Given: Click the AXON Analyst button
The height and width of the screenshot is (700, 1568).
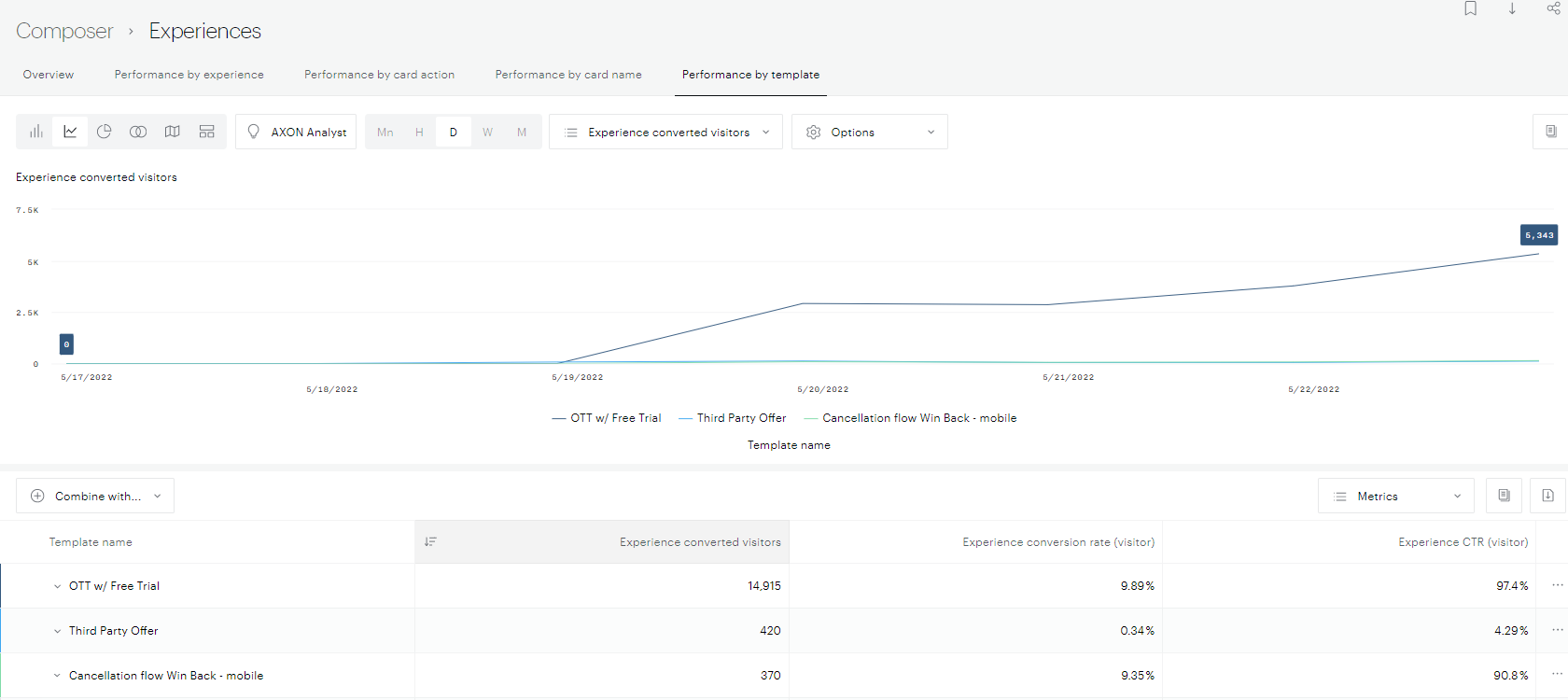Looking at the screenshot, I should point(296,133).
